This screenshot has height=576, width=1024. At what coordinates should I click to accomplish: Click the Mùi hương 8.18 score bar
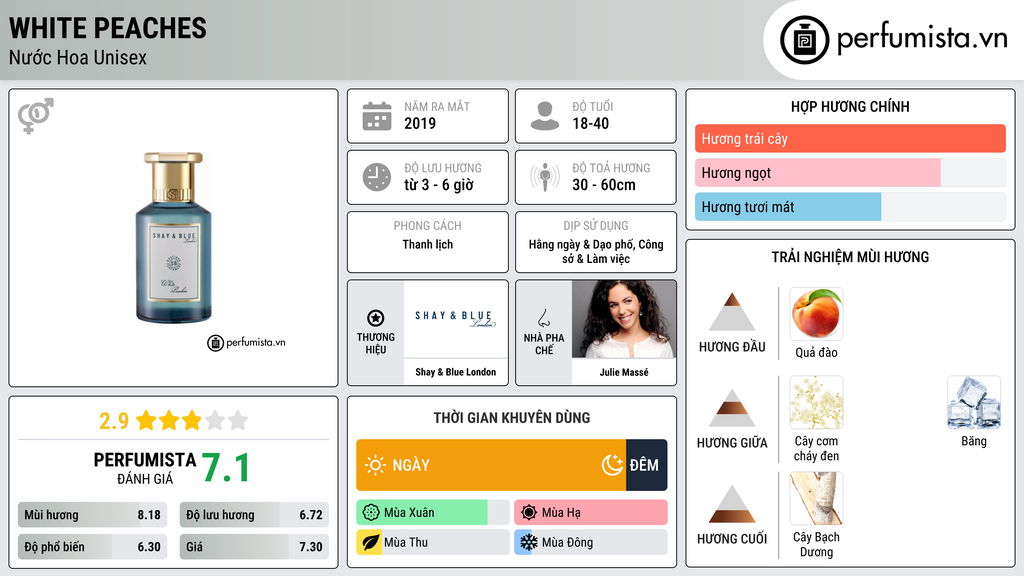click(x=92, y=515)
